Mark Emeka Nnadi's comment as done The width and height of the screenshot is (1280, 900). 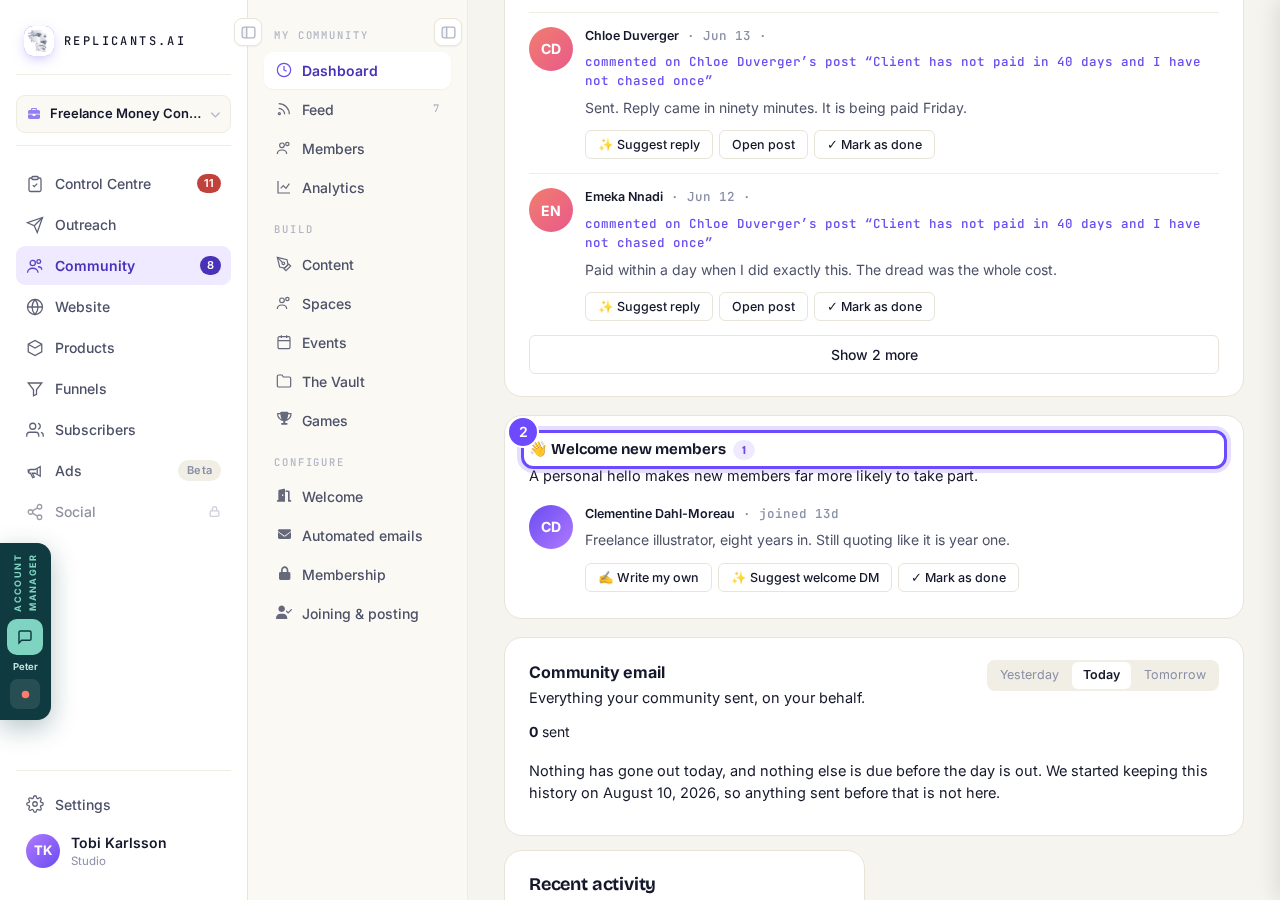tap(874, 306)
